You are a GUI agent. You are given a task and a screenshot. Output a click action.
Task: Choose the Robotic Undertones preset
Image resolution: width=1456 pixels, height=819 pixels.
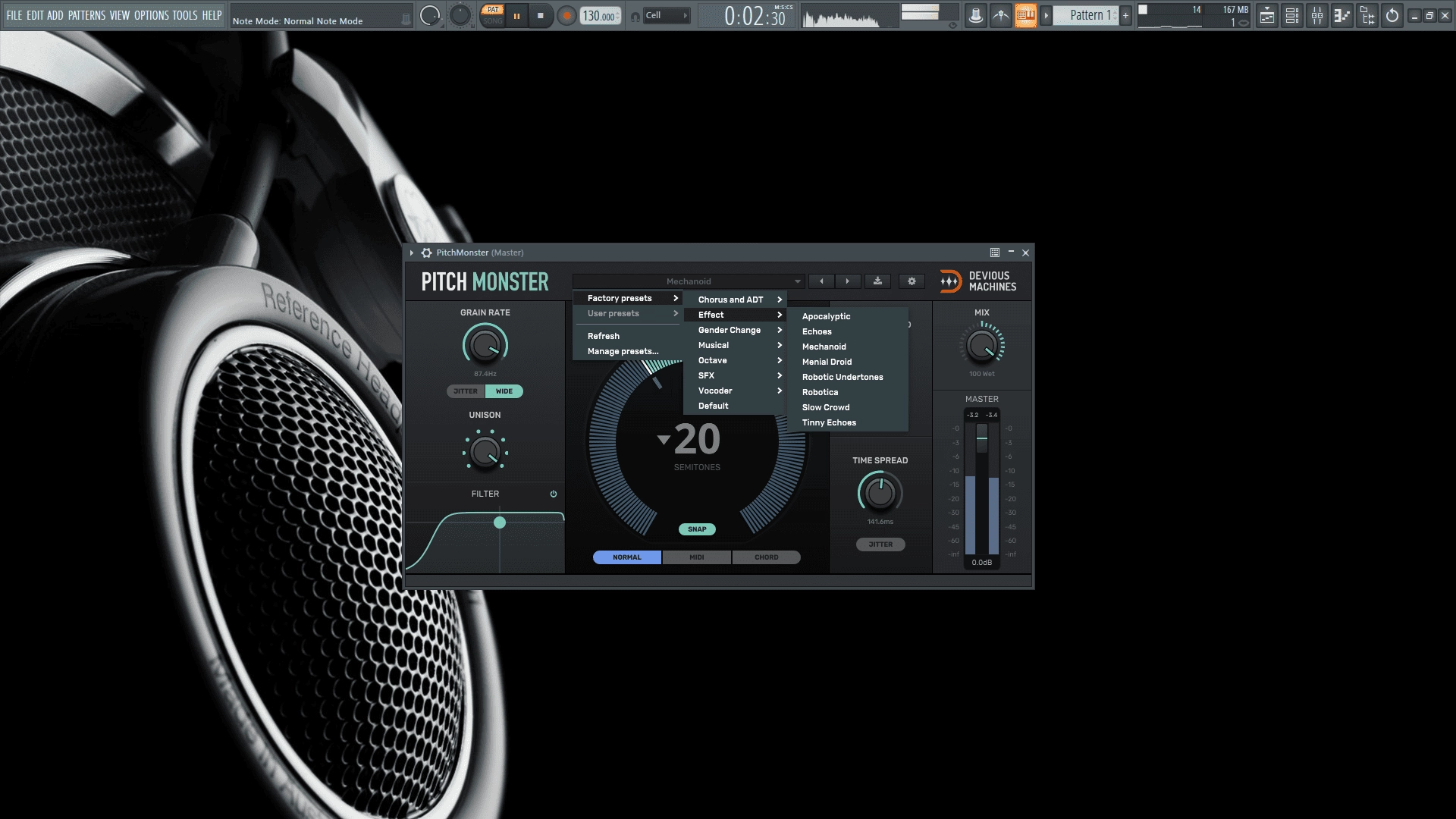(849, 378)
